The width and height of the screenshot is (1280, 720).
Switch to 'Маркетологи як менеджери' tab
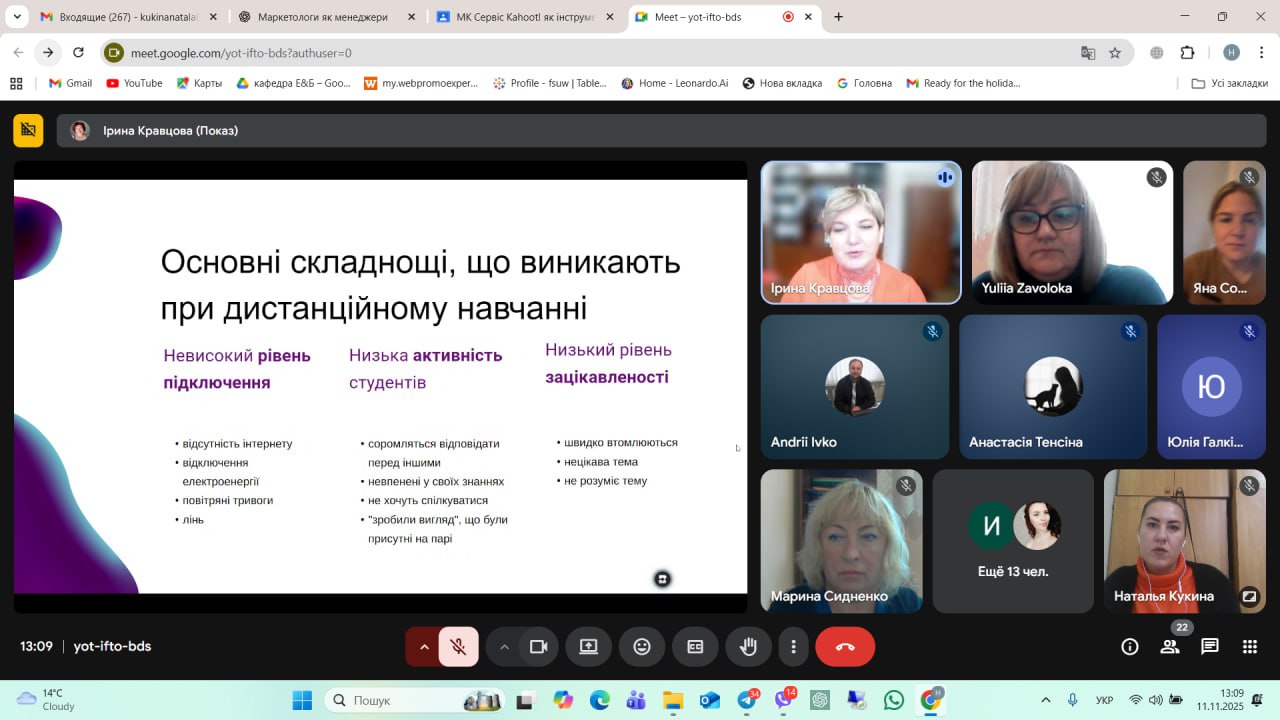[x=327, y=17]
